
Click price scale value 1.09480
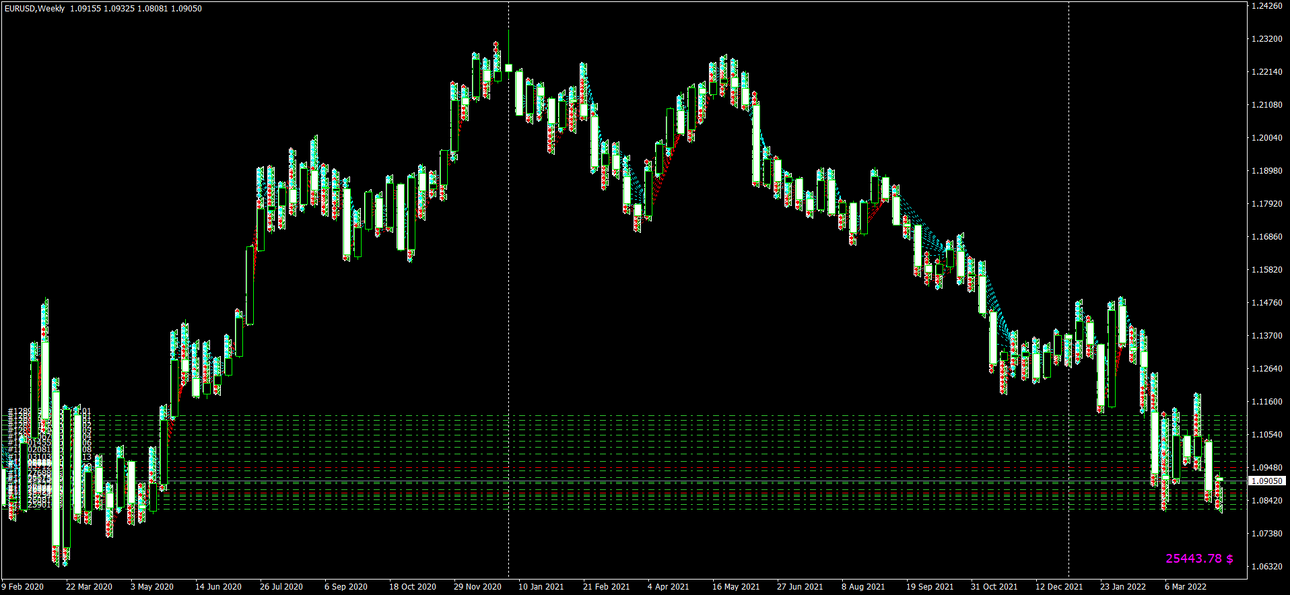tap(1265, 468)
